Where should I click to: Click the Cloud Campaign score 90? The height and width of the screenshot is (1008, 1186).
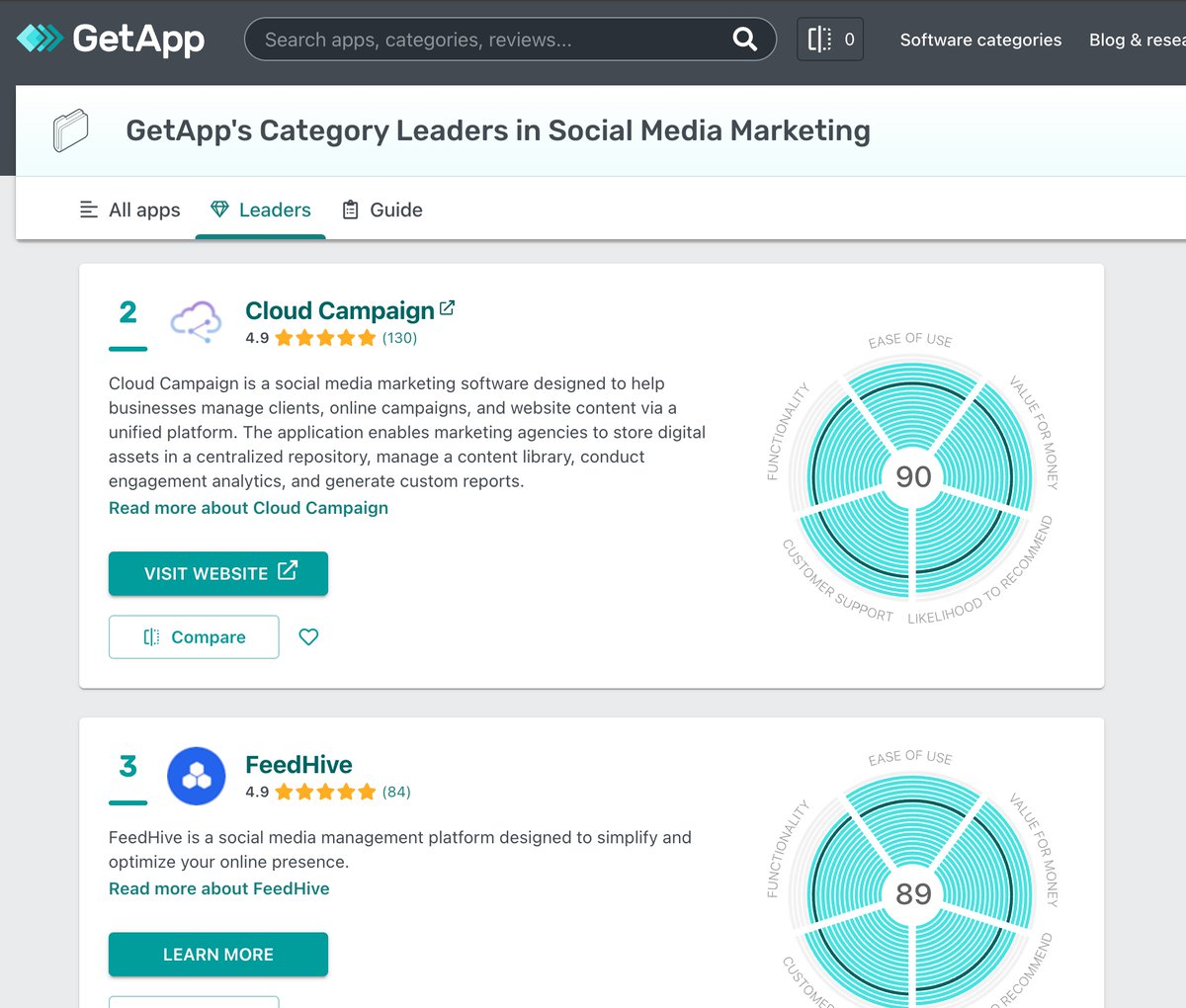click(913, 476)
